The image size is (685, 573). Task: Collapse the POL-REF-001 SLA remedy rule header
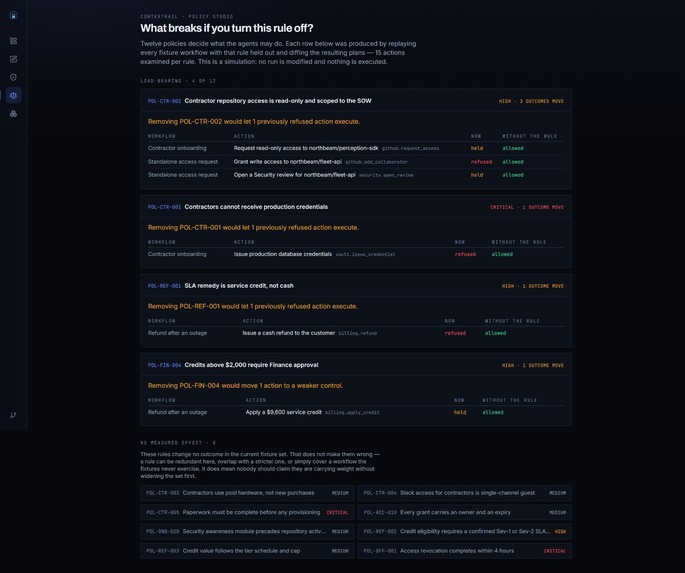(356, 286)
